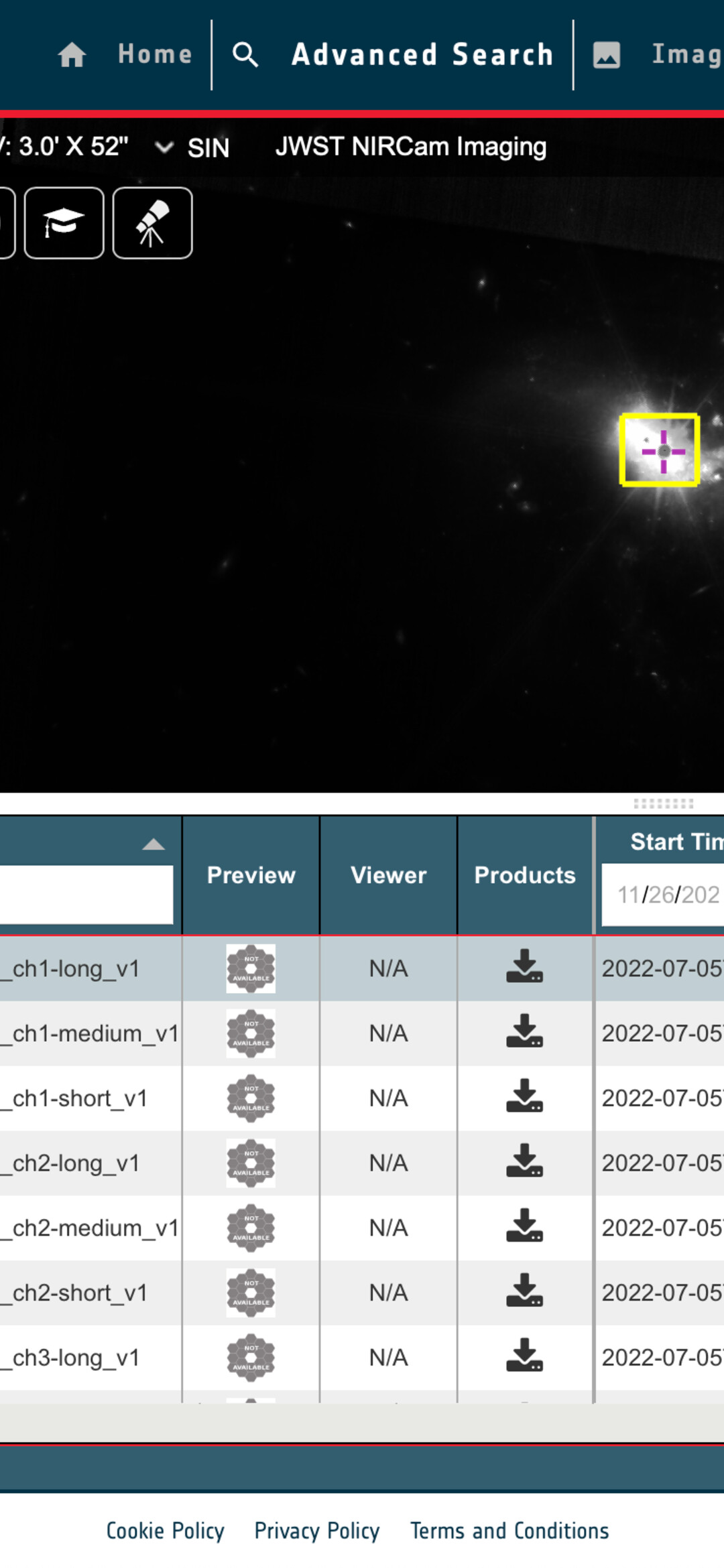Click the Home house icon
The height and width of the screenshot is (1568, 724).
coord(72,55)
